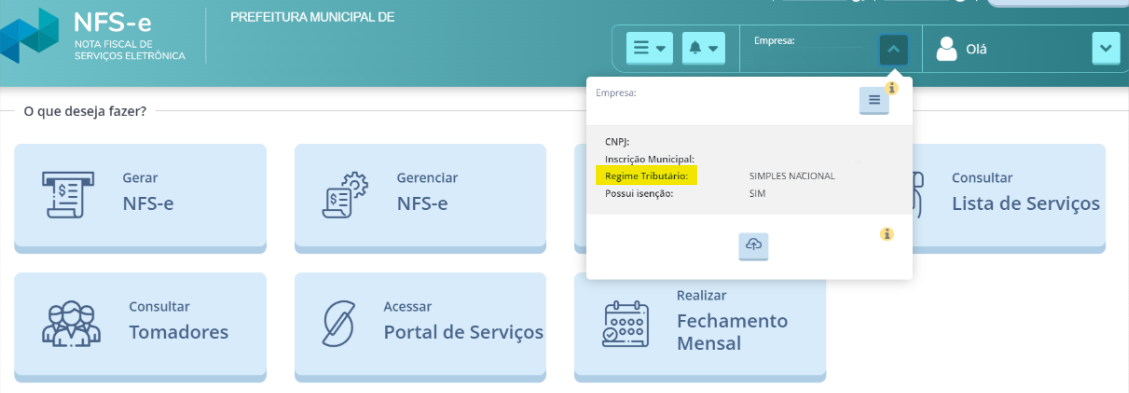
Task: Click the receipt icon on Gerar NFS-e
Action: pyautogui.click(x=68, y=195)
